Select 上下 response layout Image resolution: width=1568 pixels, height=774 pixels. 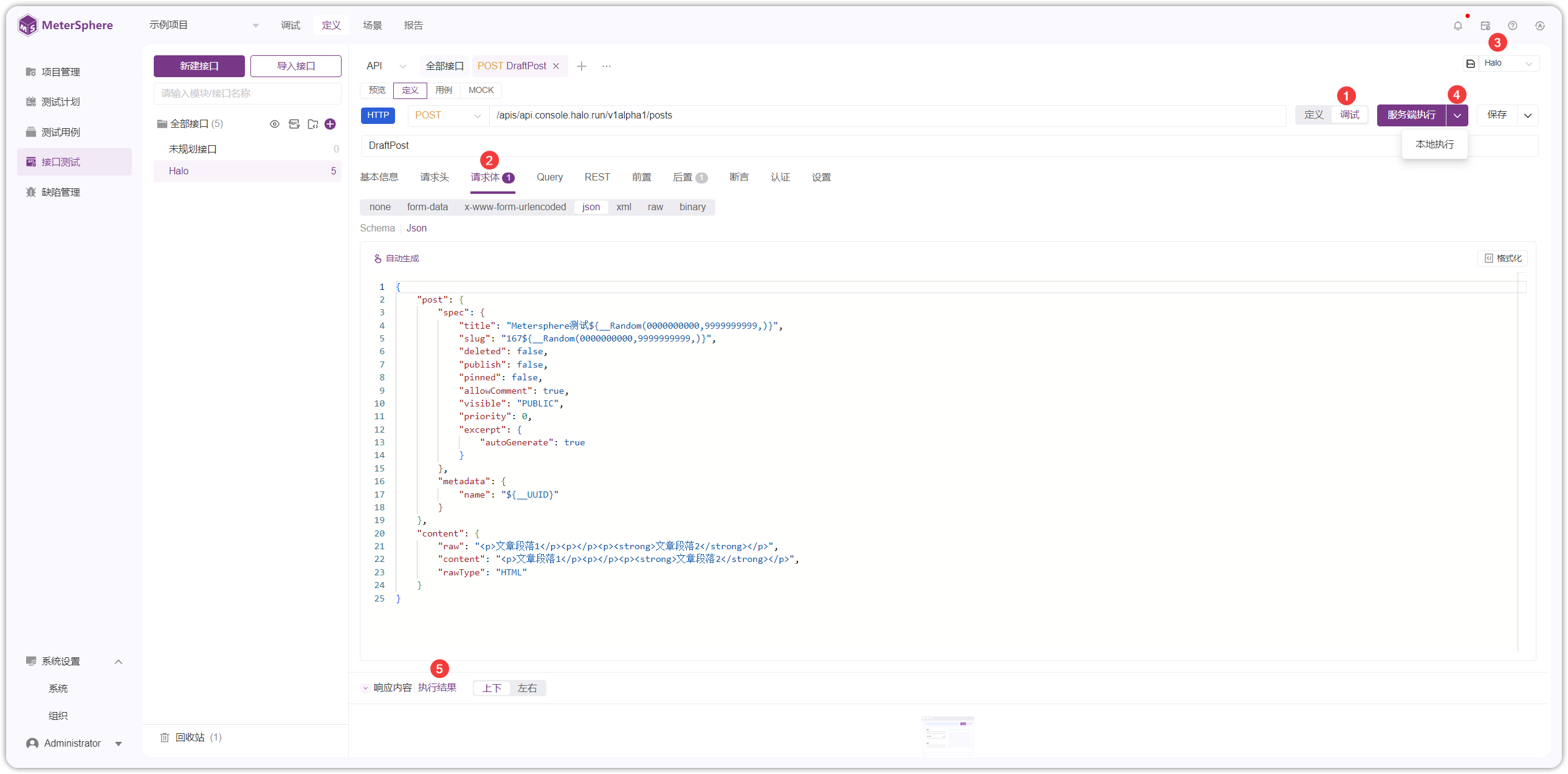point(492,688)
